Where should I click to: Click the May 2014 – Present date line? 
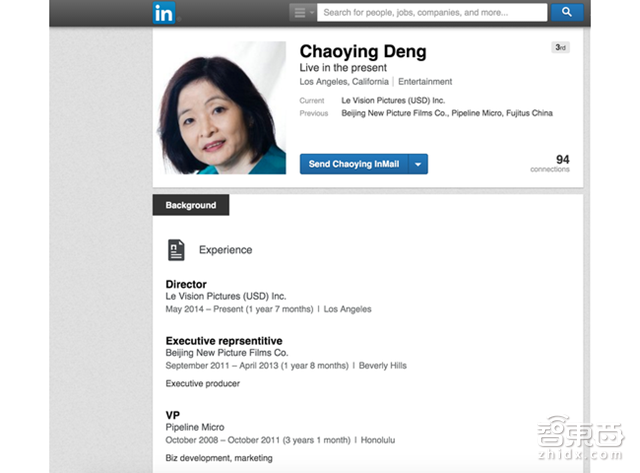pyautogui.click(x=239, y=309)
